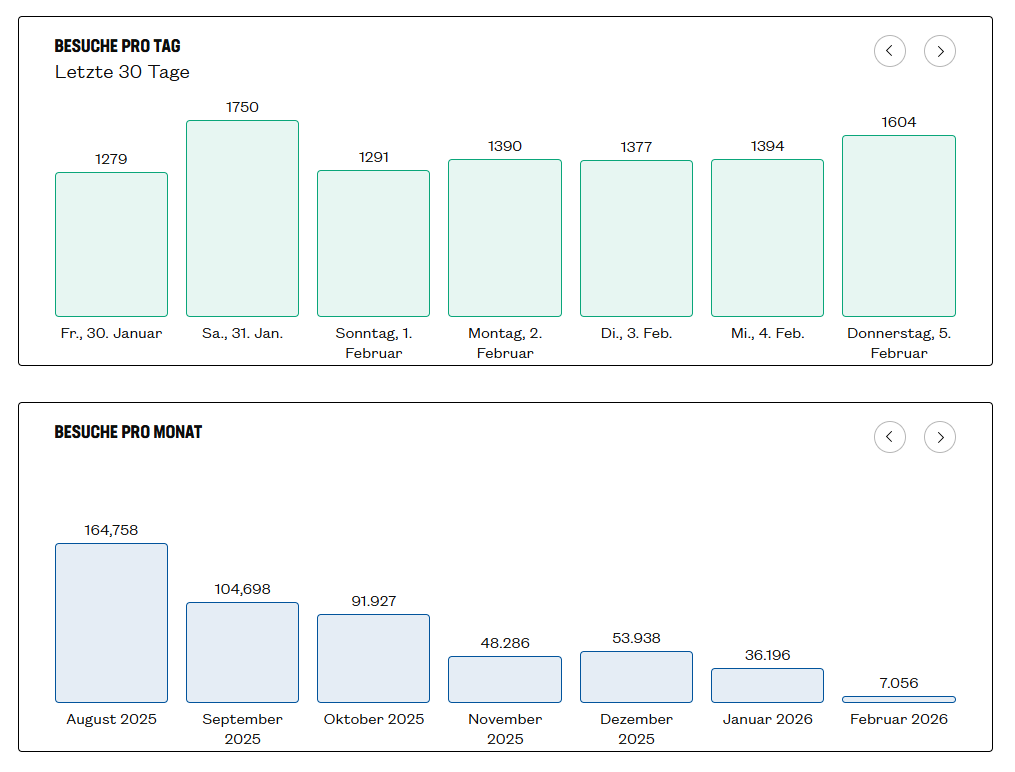1015x772 pixels.
Task: Click the Besuche pro Monat heading
Action: tap(128, 432)
